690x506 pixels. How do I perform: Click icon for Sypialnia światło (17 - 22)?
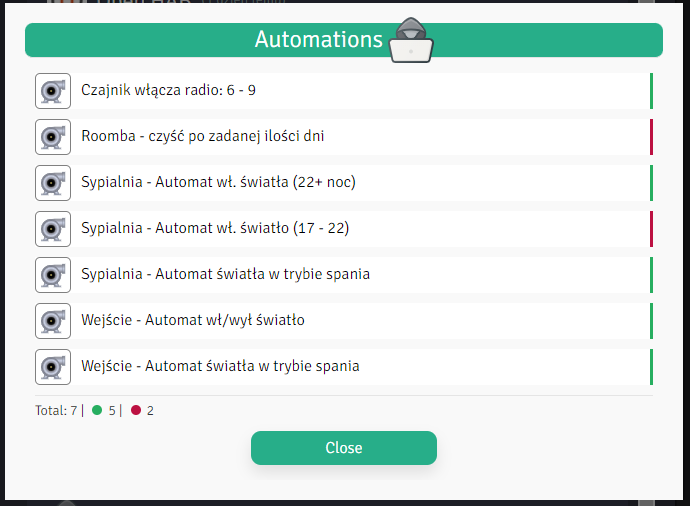[53, 229]
